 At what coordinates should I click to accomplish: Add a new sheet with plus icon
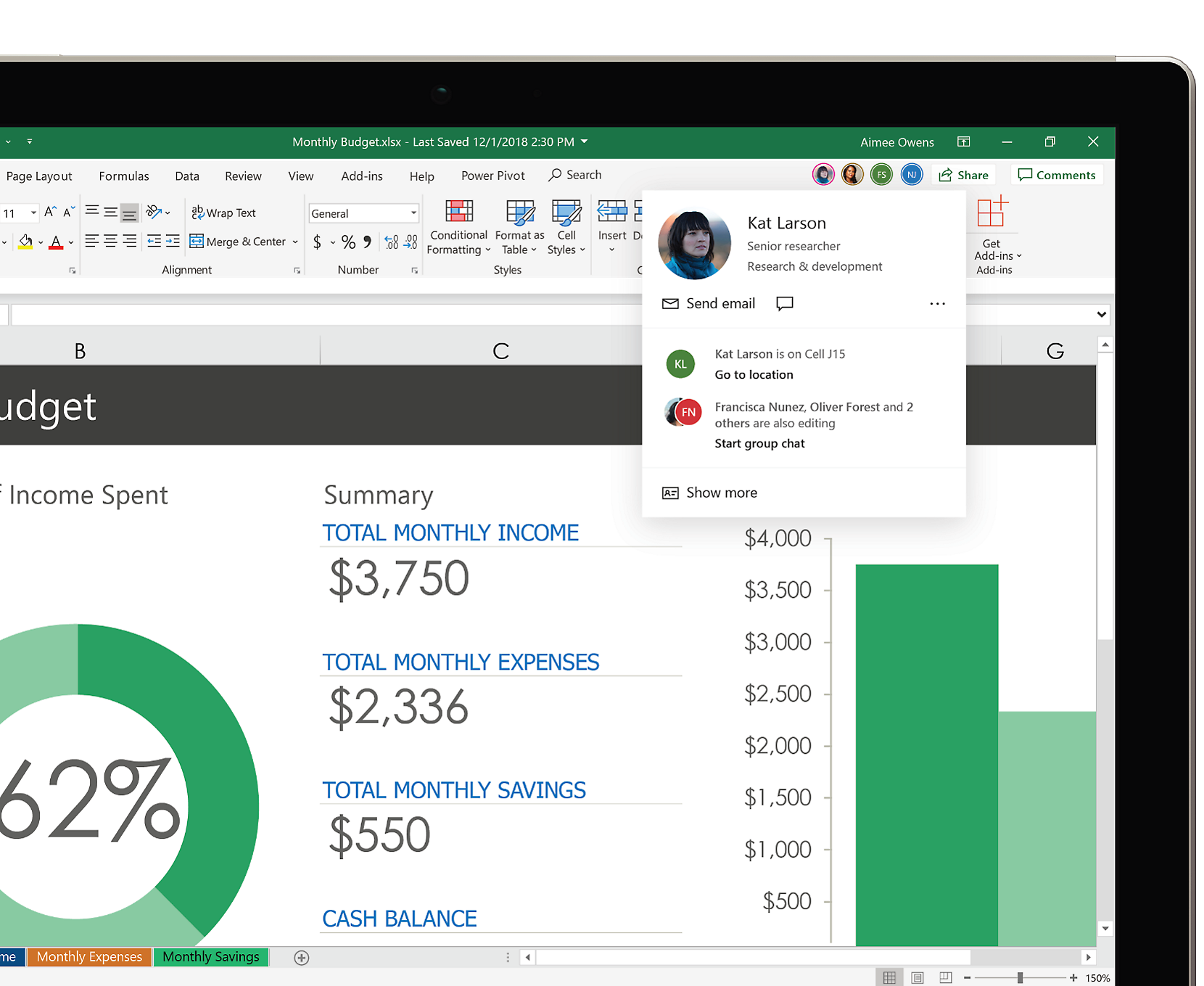click(x=302, y=958)
